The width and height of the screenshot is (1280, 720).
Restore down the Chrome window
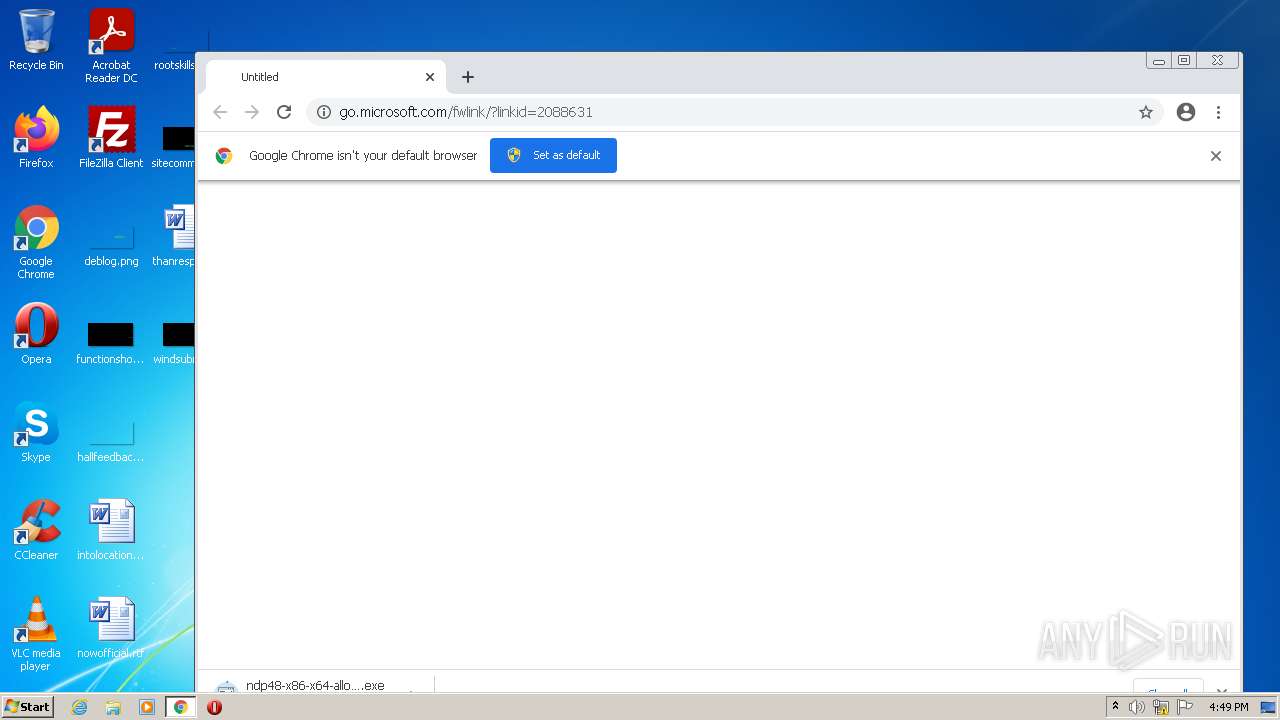tap(1184, 61)
